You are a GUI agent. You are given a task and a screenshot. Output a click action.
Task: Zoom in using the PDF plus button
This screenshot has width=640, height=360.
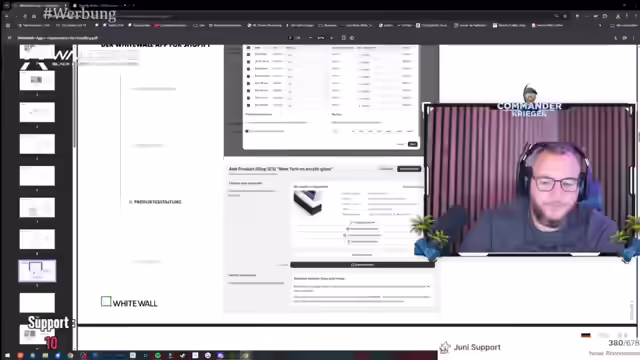[331, 38]
